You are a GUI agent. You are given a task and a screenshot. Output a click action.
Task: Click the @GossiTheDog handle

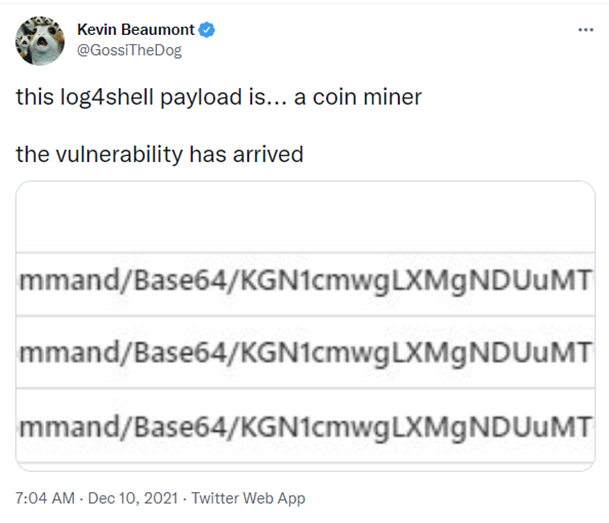[x=129, y=50]
